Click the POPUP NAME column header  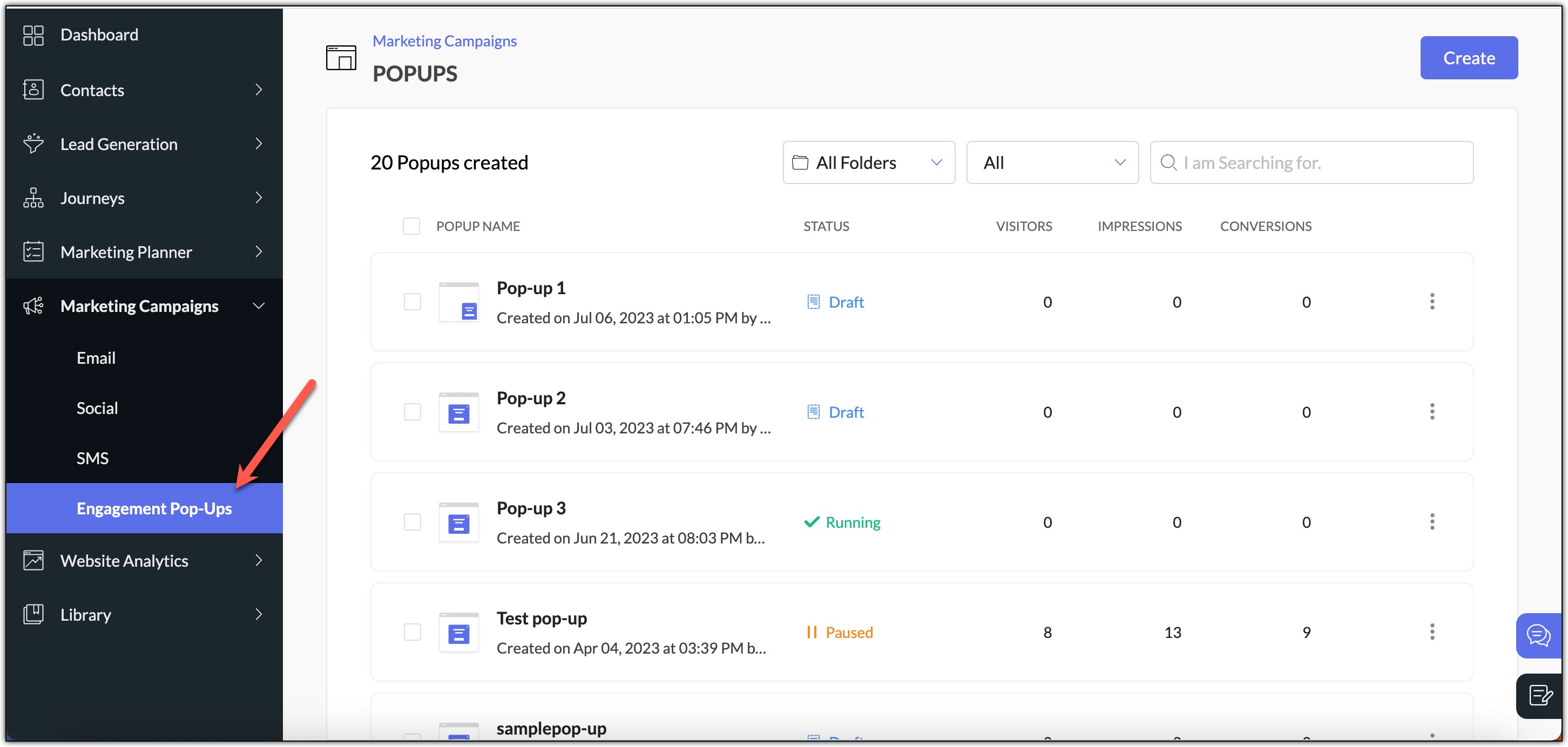click(x=478, y=226)
